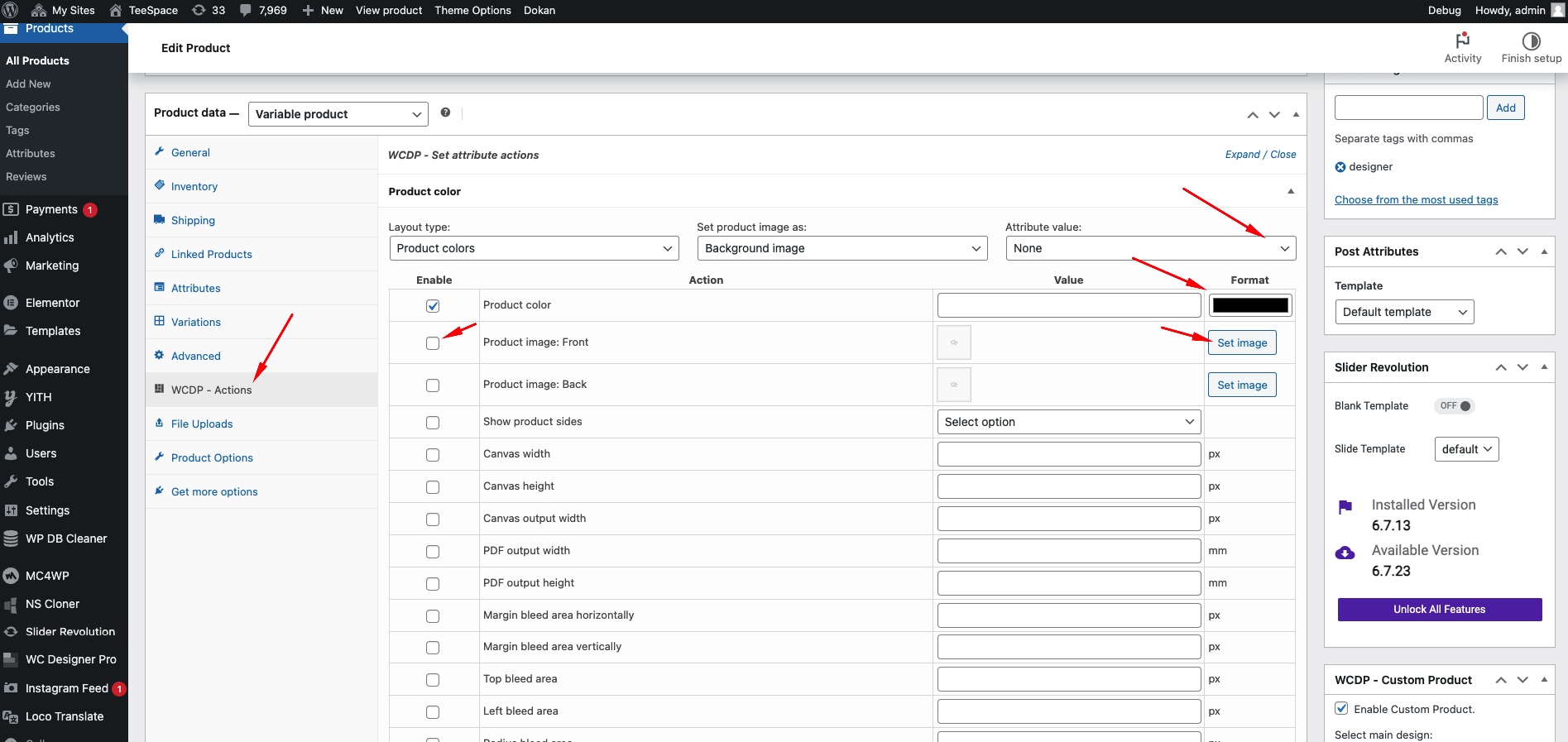Image resolution: width=1568 pixels, height=742 pixels.
Task: Open TeeSpace site home menu
Action: tap(143, 10)
